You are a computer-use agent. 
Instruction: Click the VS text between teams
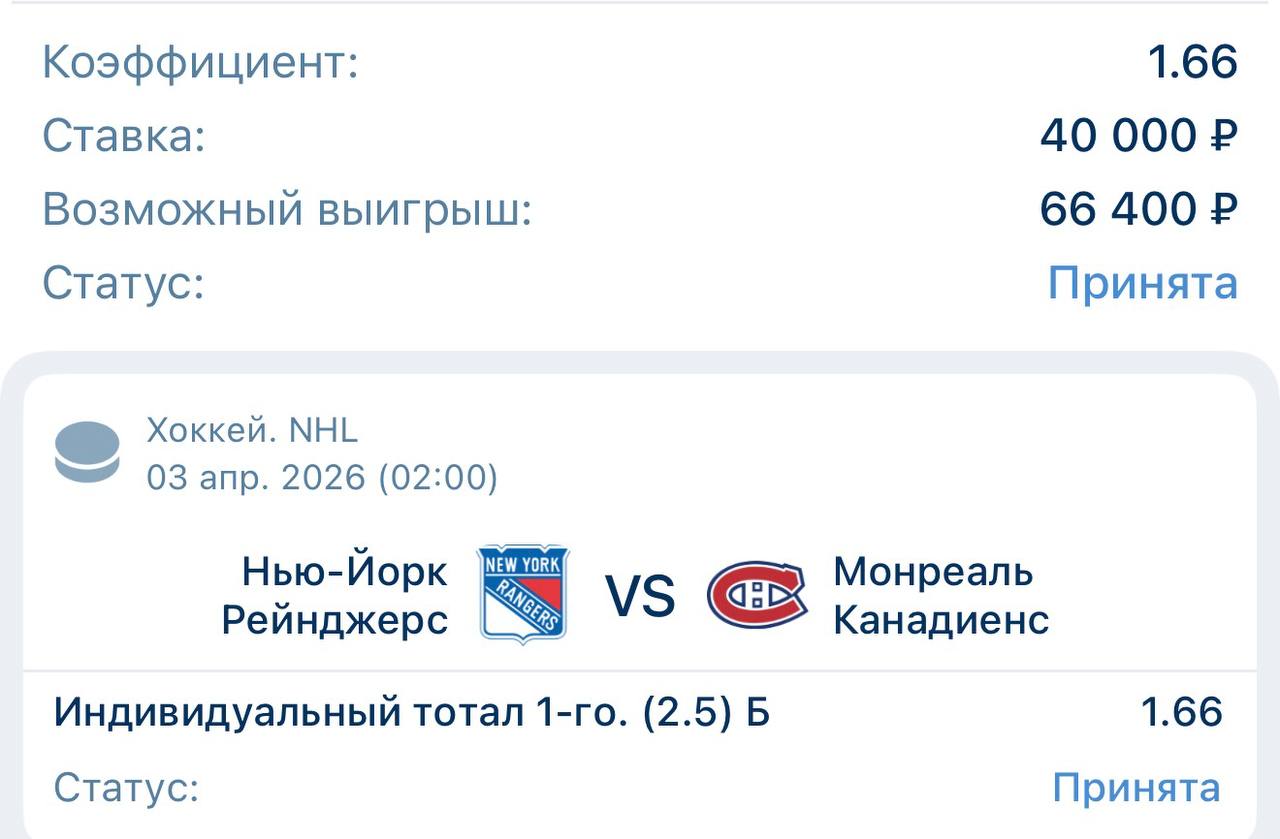coord(640,596)
